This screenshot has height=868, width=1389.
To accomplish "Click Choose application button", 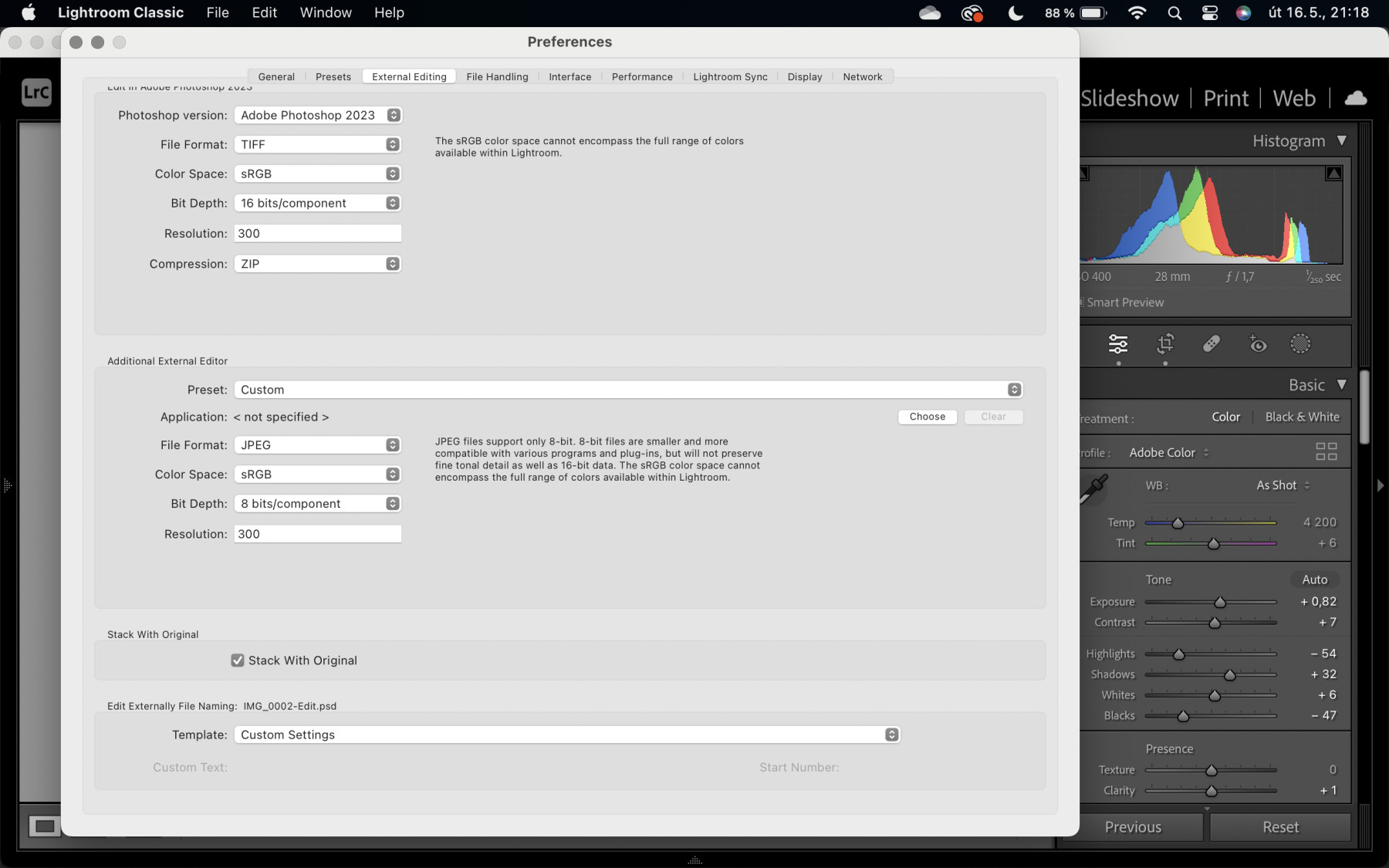I will pyautogui.click(x=928, y=417).
